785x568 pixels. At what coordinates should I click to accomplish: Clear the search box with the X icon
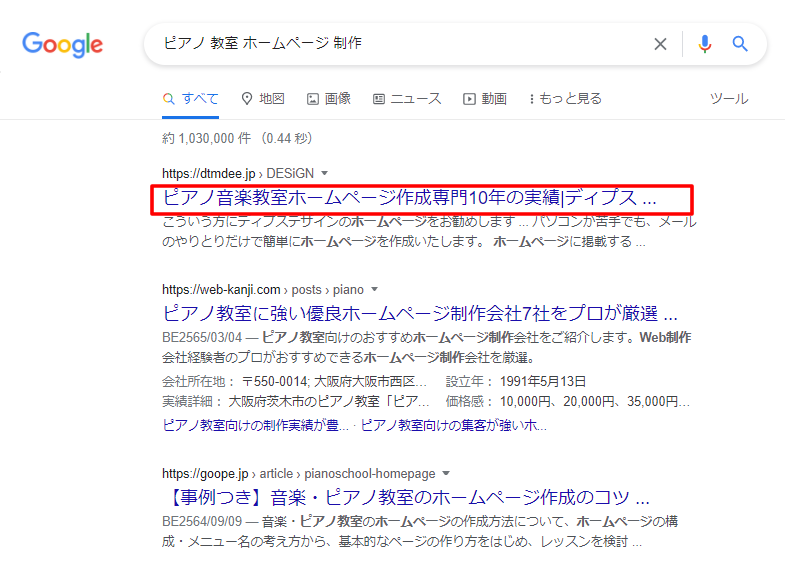660,44
